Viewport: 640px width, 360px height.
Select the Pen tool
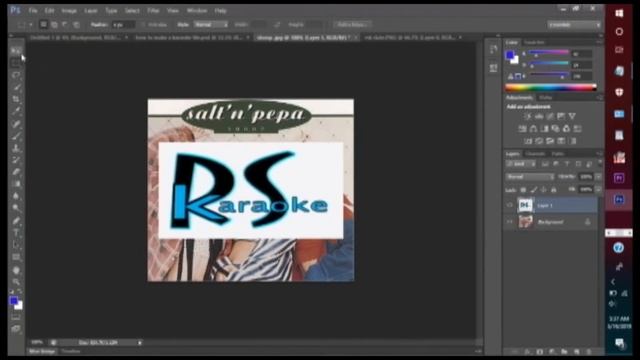(x=16, y=221)
